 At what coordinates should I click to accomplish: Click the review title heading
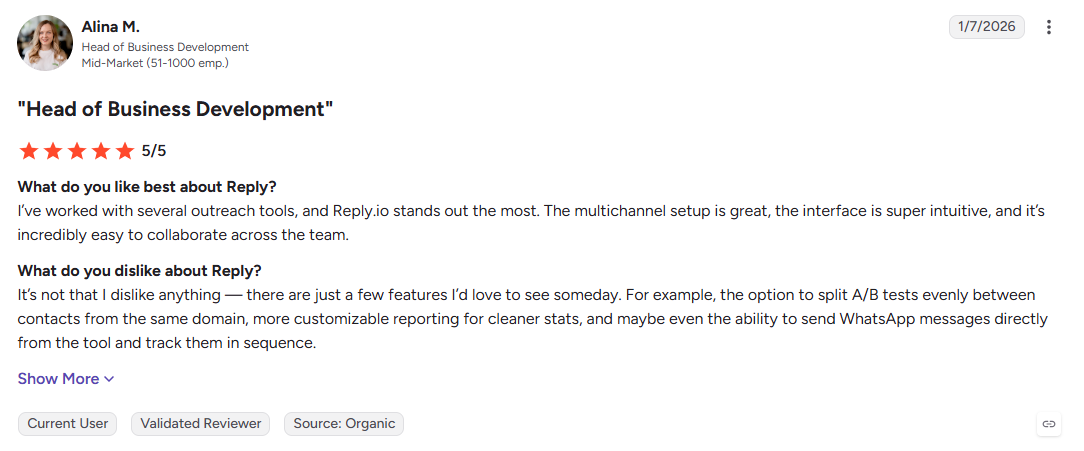[x=176, y=109]
